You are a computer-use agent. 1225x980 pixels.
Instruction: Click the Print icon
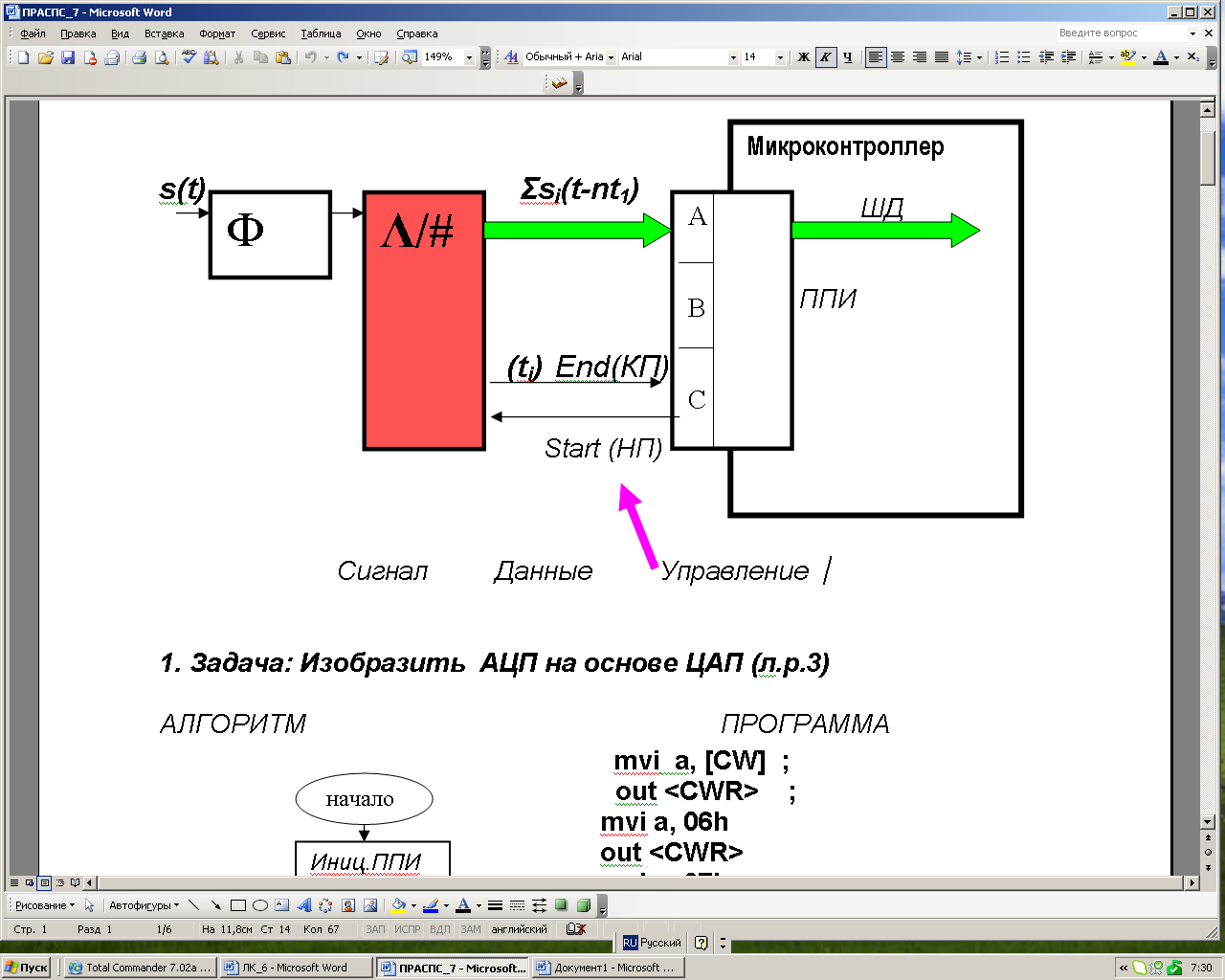click(139, 57)
